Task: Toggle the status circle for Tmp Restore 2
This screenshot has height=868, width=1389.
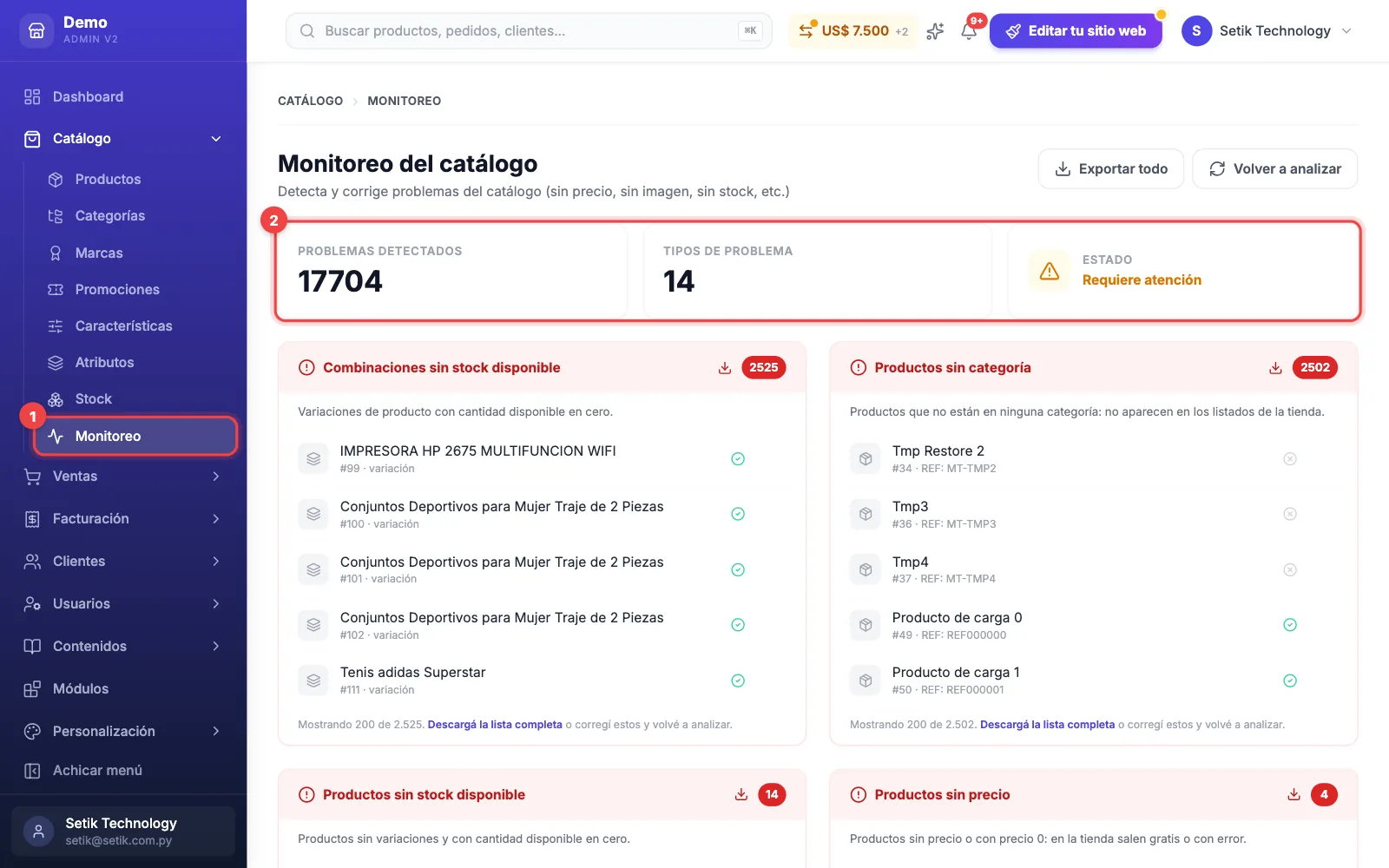Action: pyautogui.click(x=1290, y=459)
